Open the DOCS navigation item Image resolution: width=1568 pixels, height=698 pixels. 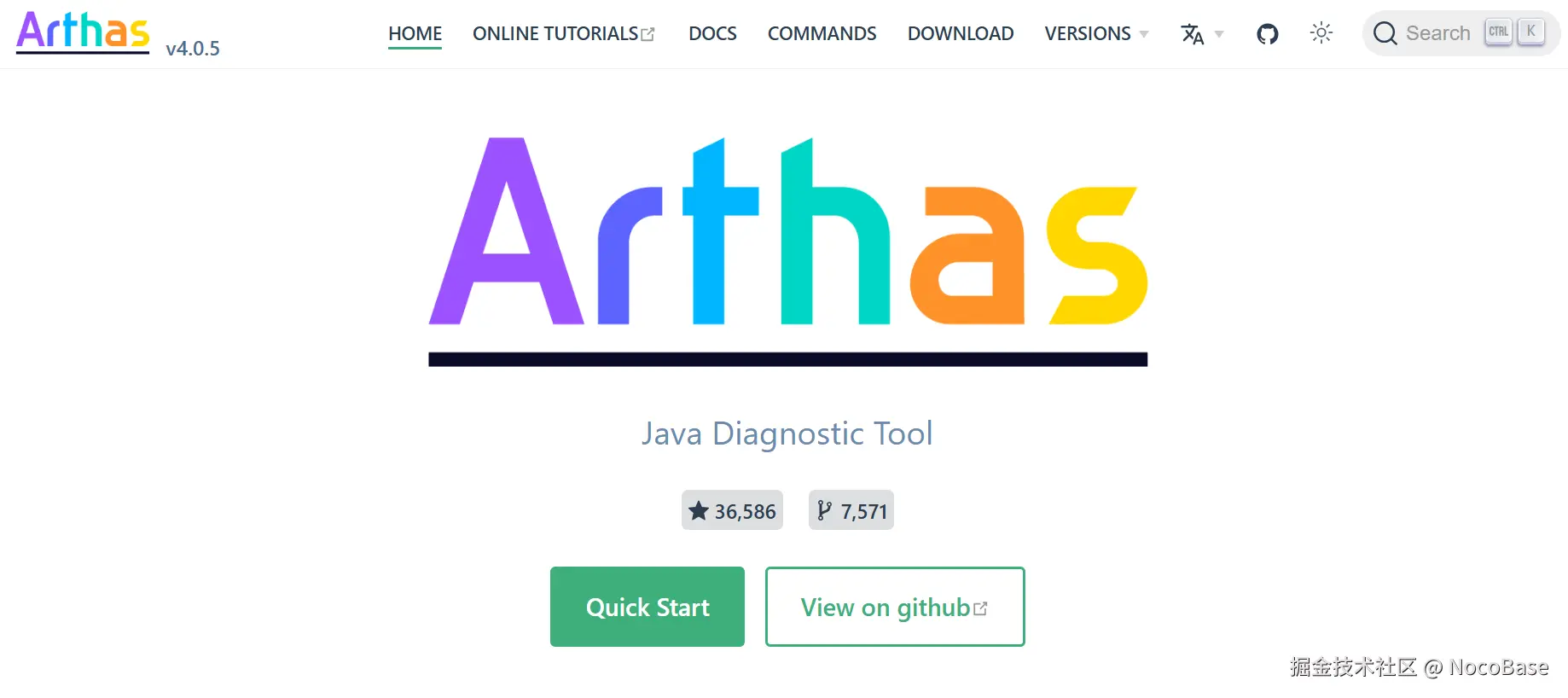click(712, 33)
